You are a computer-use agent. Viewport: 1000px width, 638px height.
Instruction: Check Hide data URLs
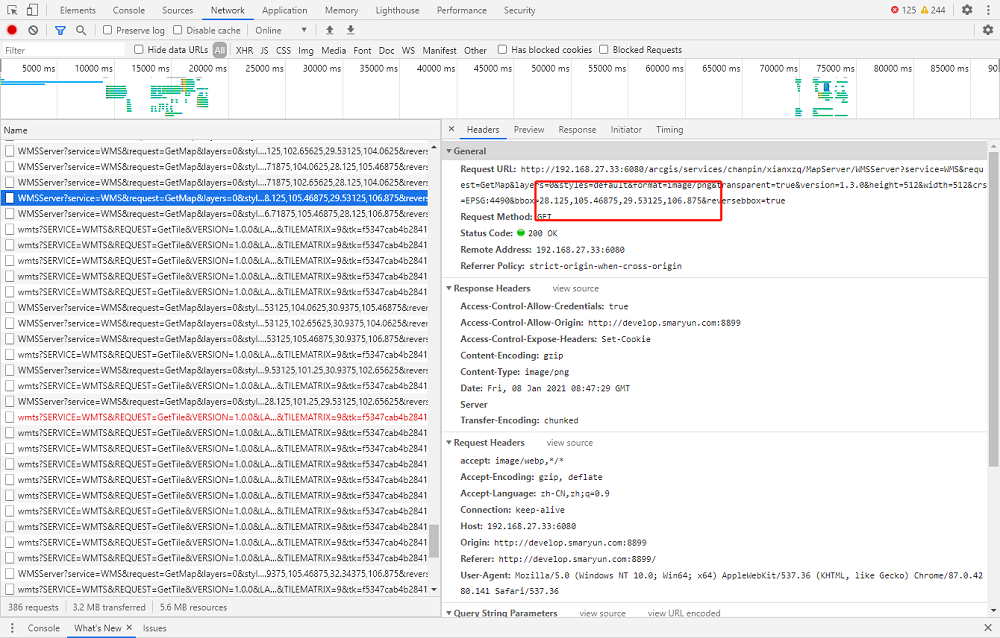pos(138,50)
